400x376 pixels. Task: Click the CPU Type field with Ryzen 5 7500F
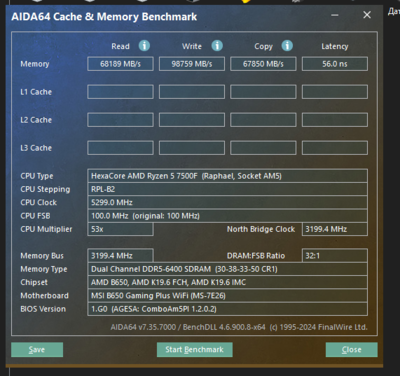[228, 176]
